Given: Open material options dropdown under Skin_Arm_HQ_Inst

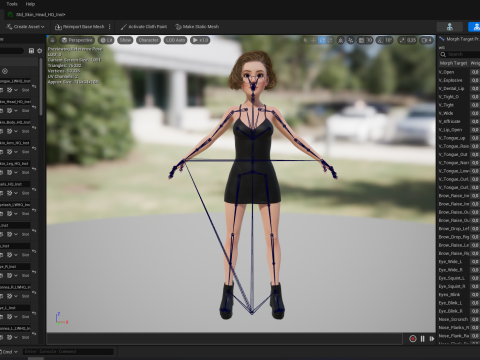Looking at the screenshot, I should [16, 152].
